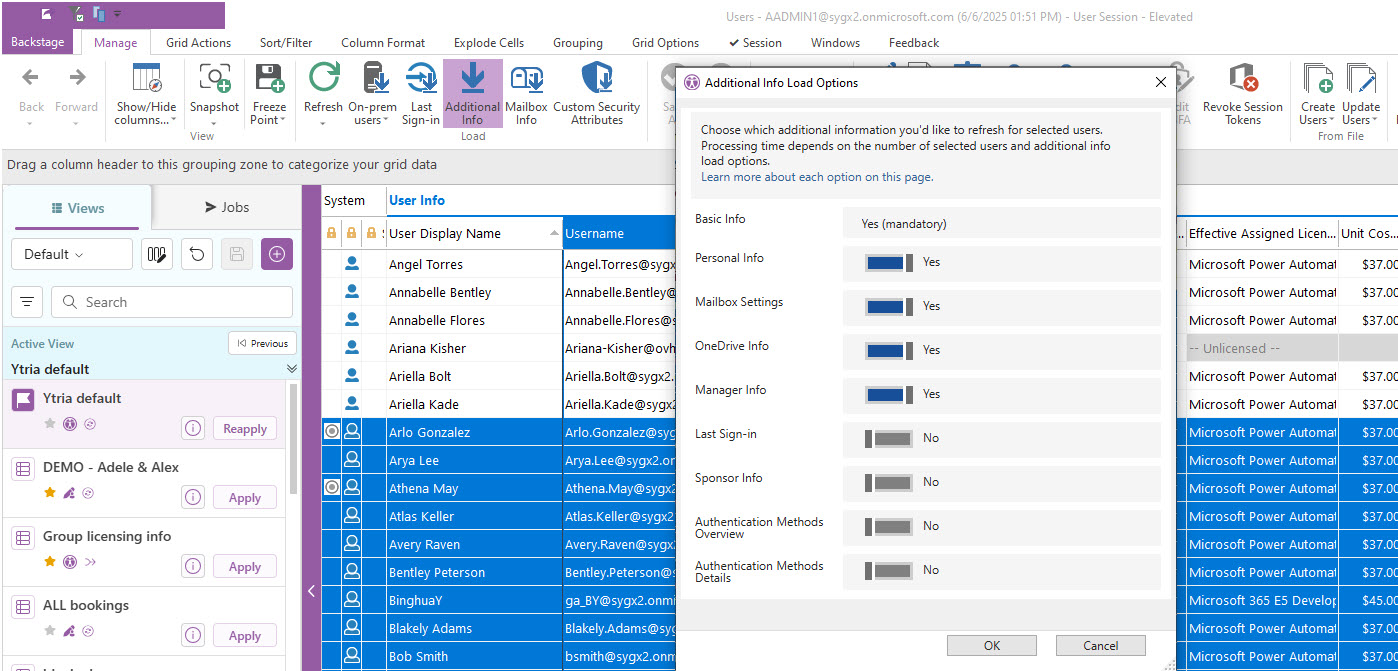Click the Additional Info load icon
1398x671 pixels.
click(472, 80)
